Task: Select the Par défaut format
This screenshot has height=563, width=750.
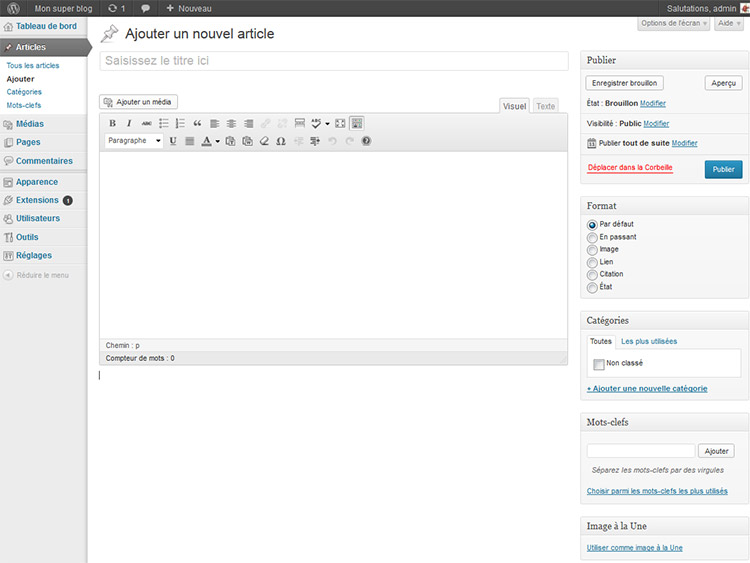Action: point(592,224)
